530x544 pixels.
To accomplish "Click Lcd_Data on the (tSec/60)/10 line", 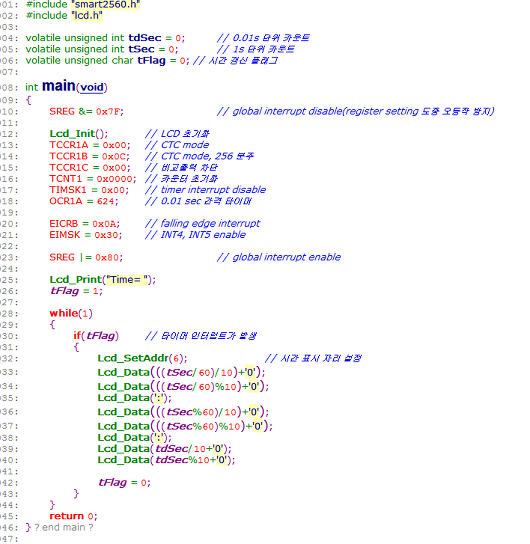I will [x=123, y=373].
